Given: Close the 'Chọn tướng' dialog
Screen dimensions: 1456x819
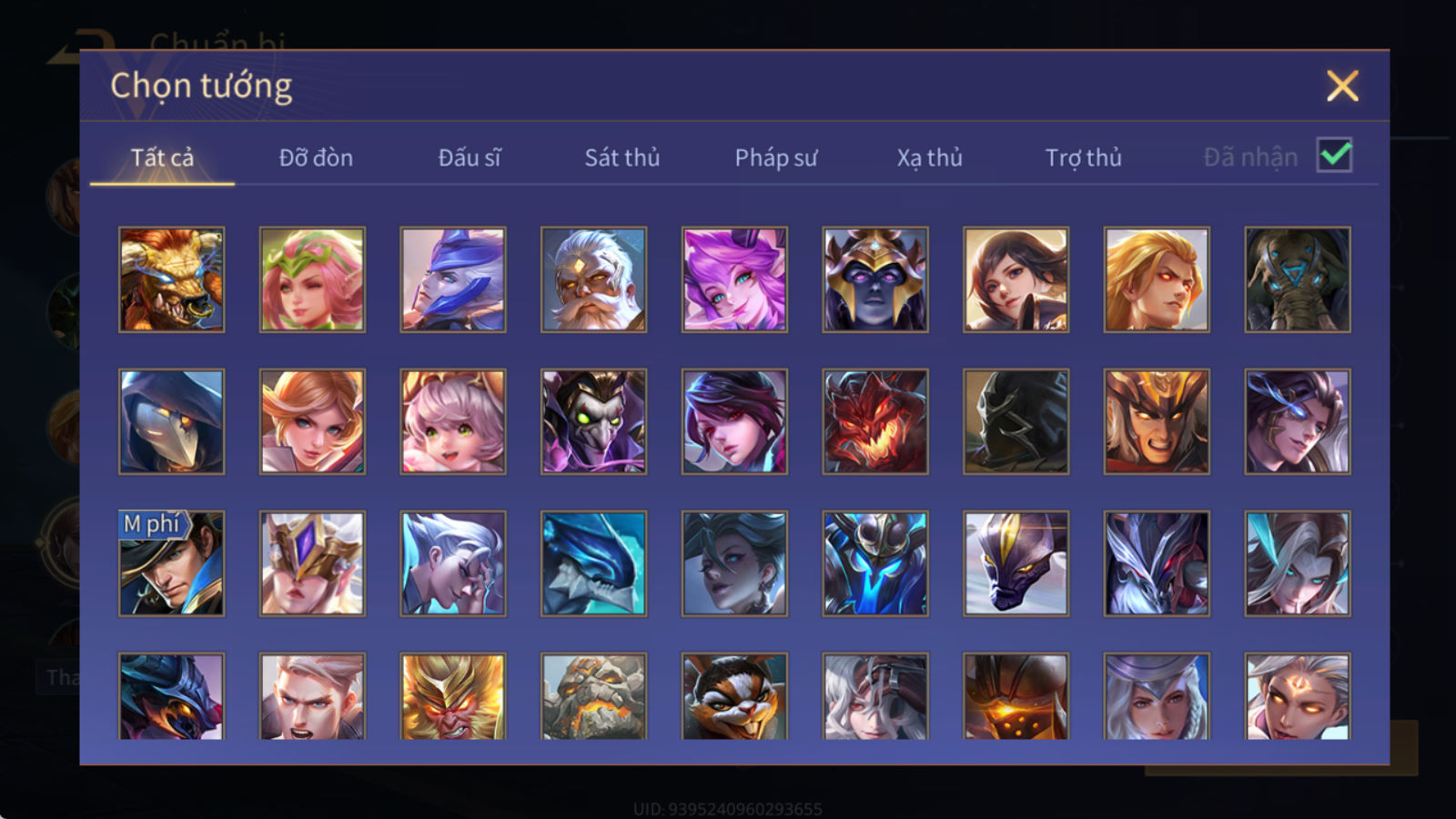Looking at the screenshot, I should (x=1342, y=86).
